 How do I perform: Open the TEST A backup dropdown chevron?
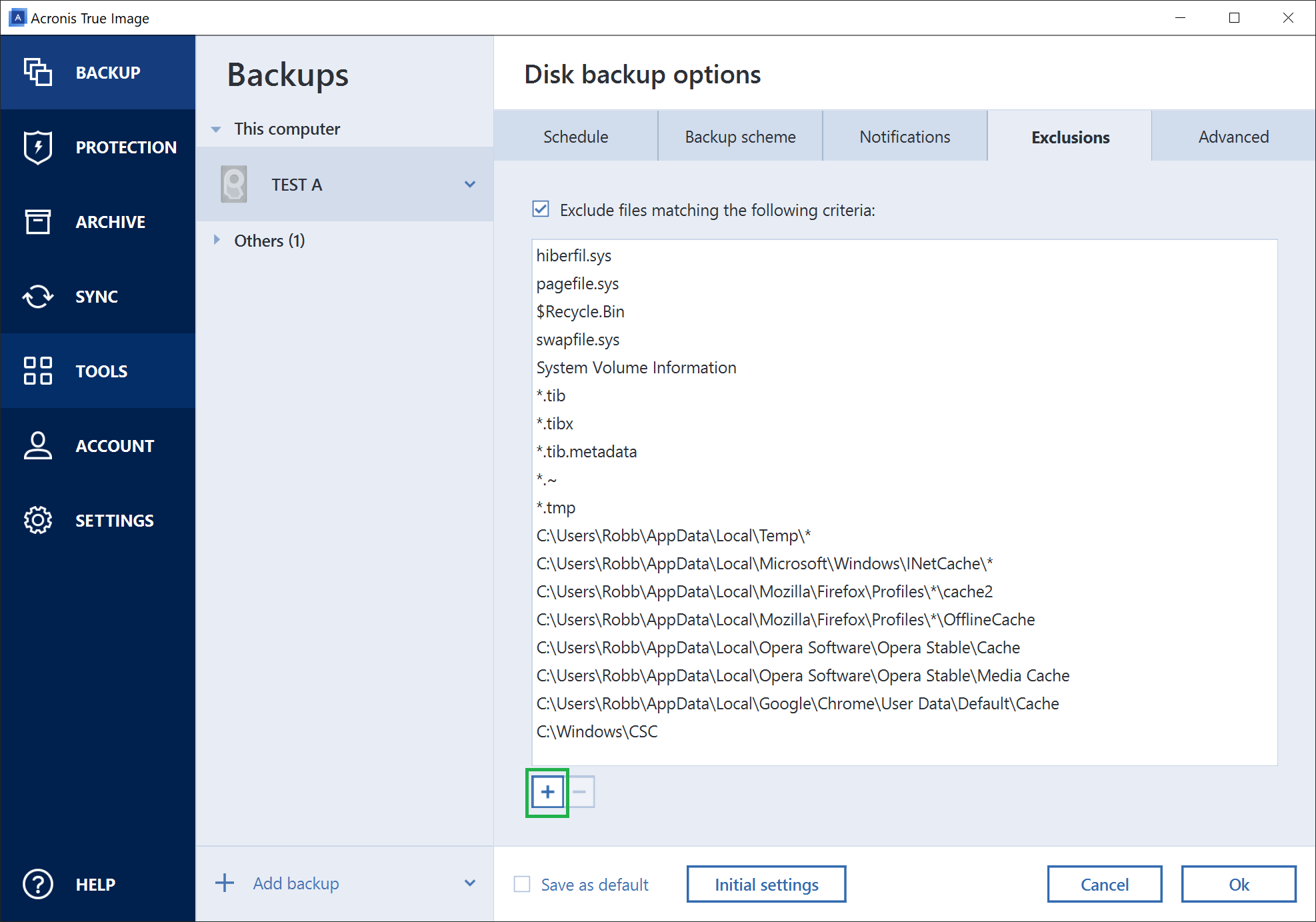coord(470,184)
